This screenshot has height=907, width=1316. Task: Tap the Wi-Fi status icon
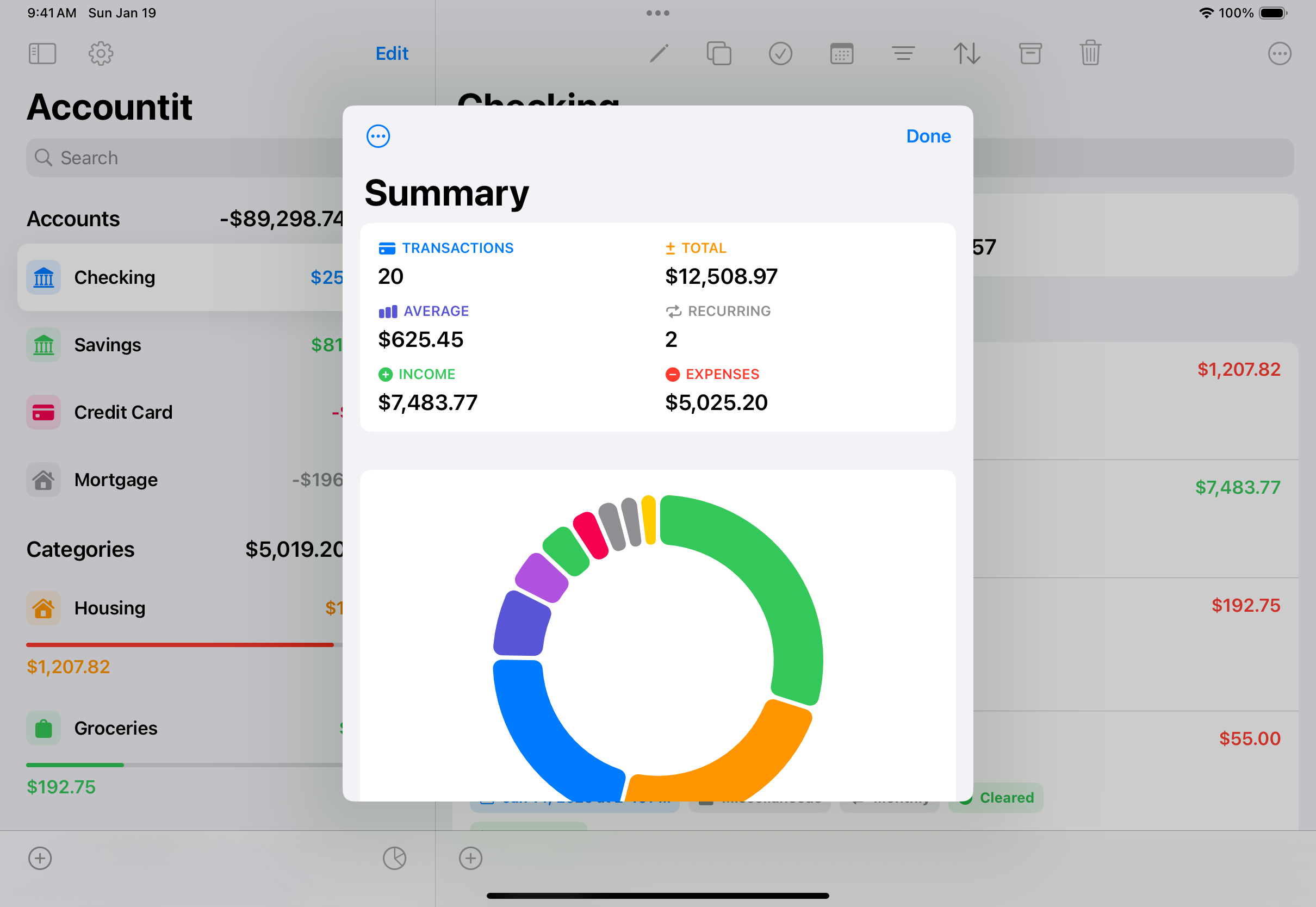(1206, 13)
